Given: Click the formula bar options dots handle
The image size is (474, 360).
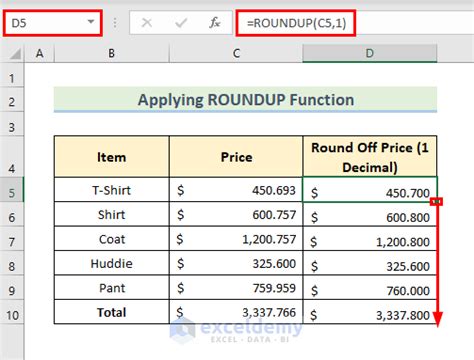Looking at the screenshot, I should pos(115,23).
